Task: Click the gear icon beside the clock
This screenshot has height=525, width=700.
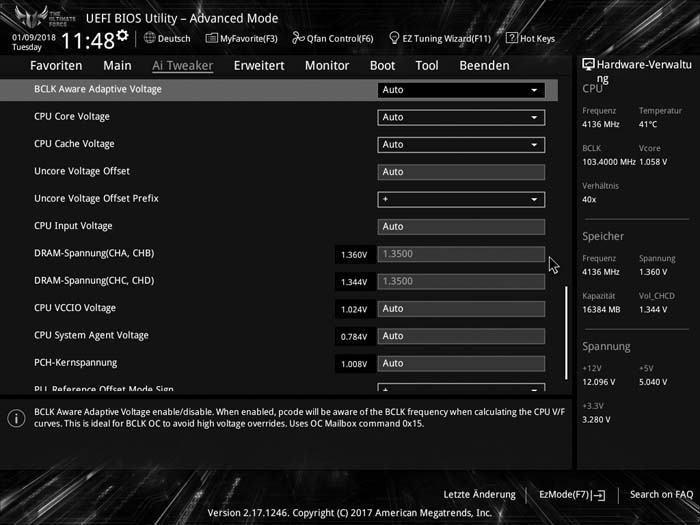Action: click(x=122, y=36)
